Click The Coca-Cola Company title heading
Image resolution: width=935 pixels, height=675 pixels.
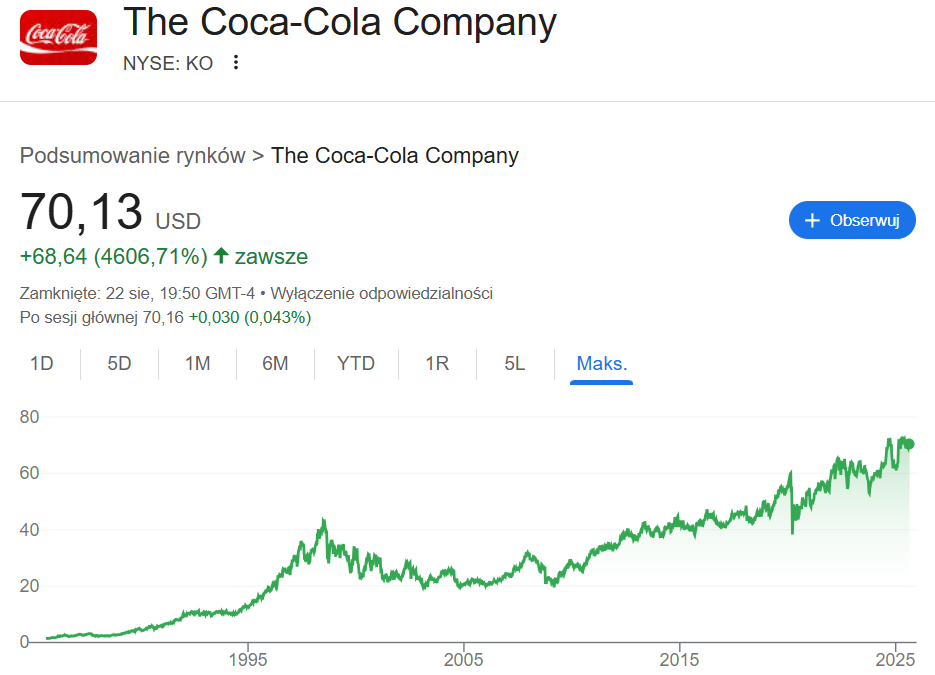(x=340, y=23)
